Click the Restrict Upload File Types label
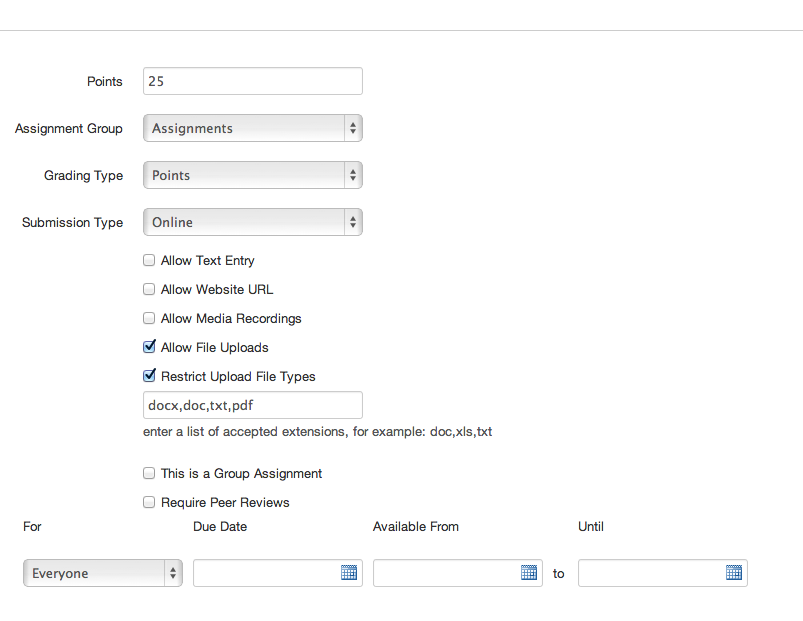Image resolution: width=803 pixels, height=621 pixels. click(x=238, y=377)
